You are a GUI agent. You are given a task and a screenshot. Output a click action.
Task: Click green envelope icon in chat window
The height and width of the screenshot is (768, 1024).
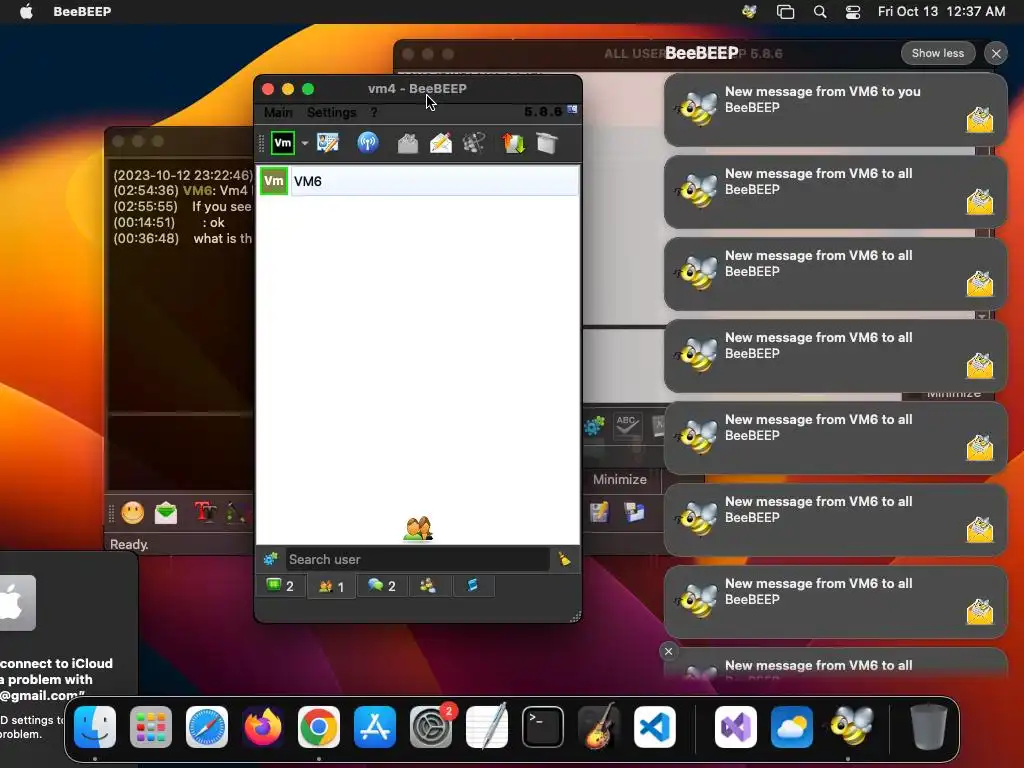tap(166, 513)
